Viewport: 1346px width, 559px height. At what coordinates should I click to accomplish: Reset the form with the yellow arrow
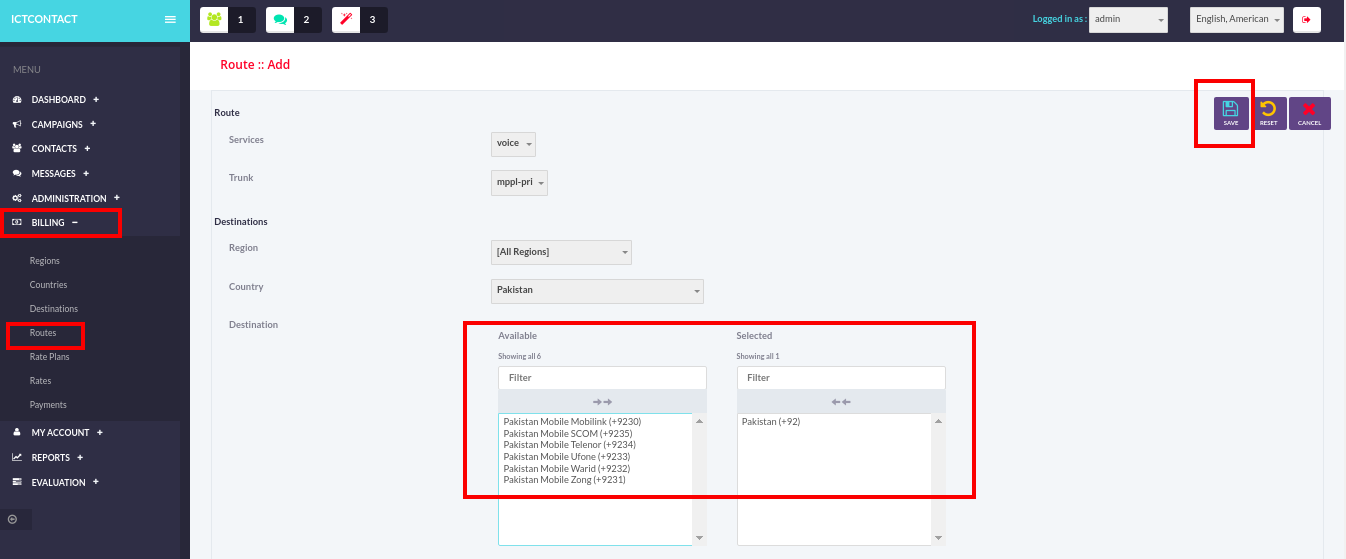[x=1268, y=113]
